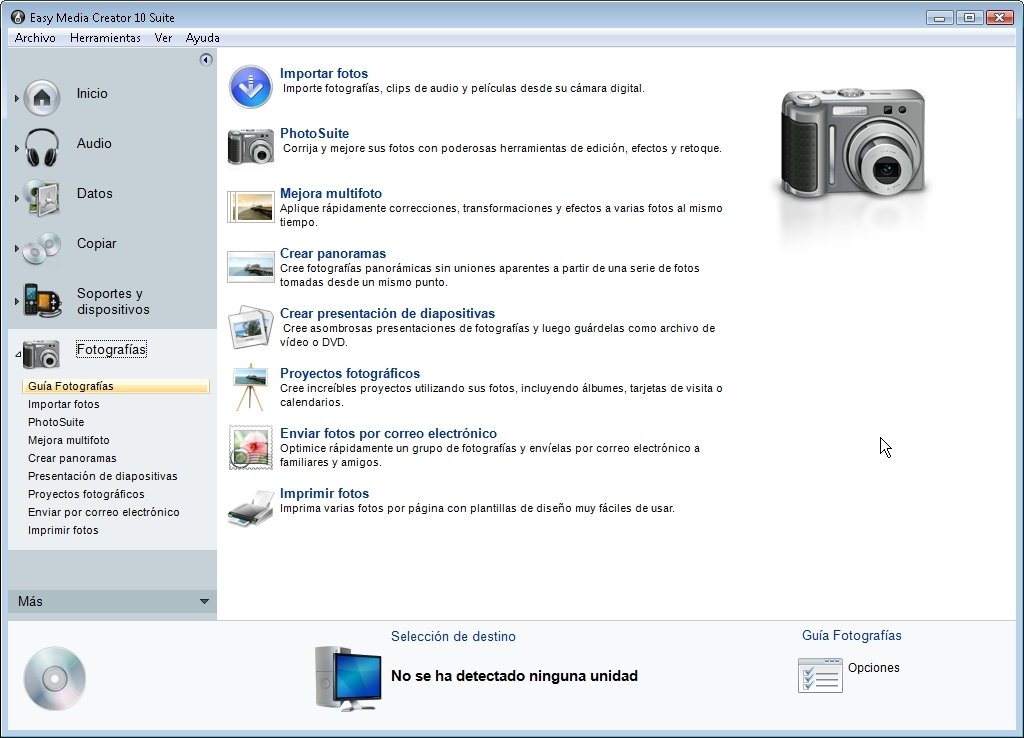Expand the Copiar section arrow
The width and height of the screenshot is (1024, 738).
[x=16, y=248]
